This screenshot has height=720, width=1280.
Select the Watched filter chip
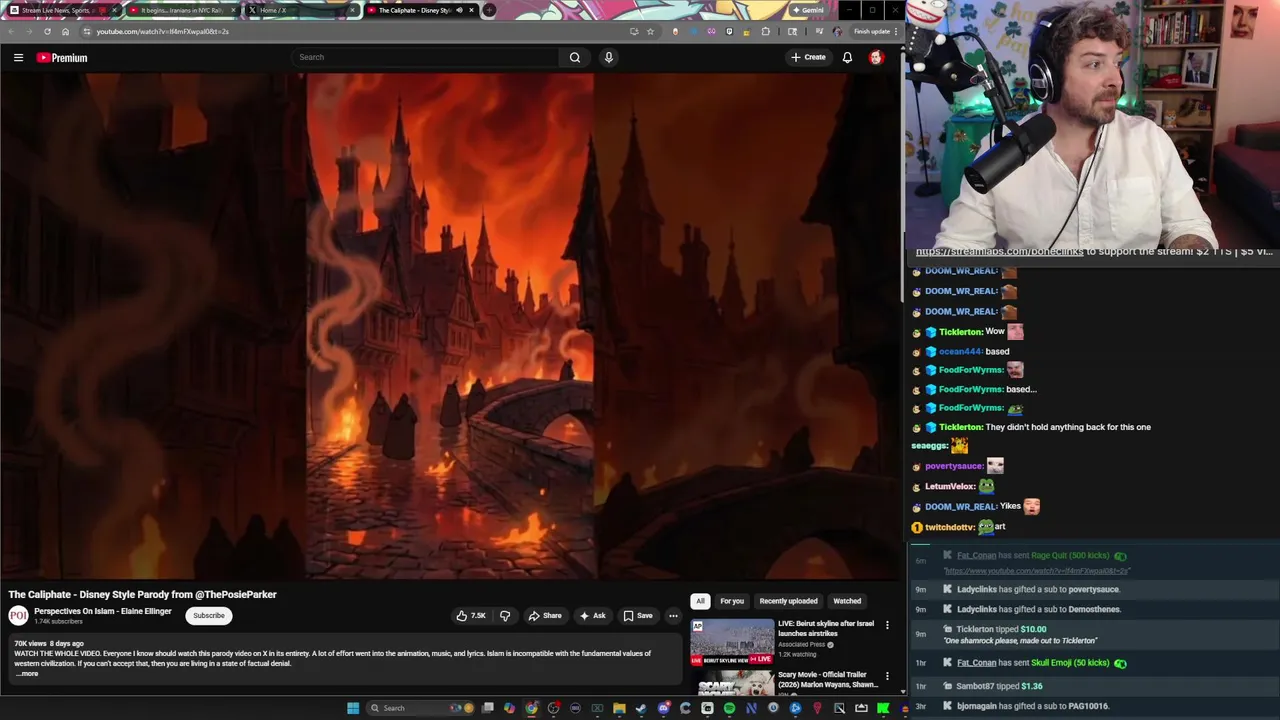(847, 601)
